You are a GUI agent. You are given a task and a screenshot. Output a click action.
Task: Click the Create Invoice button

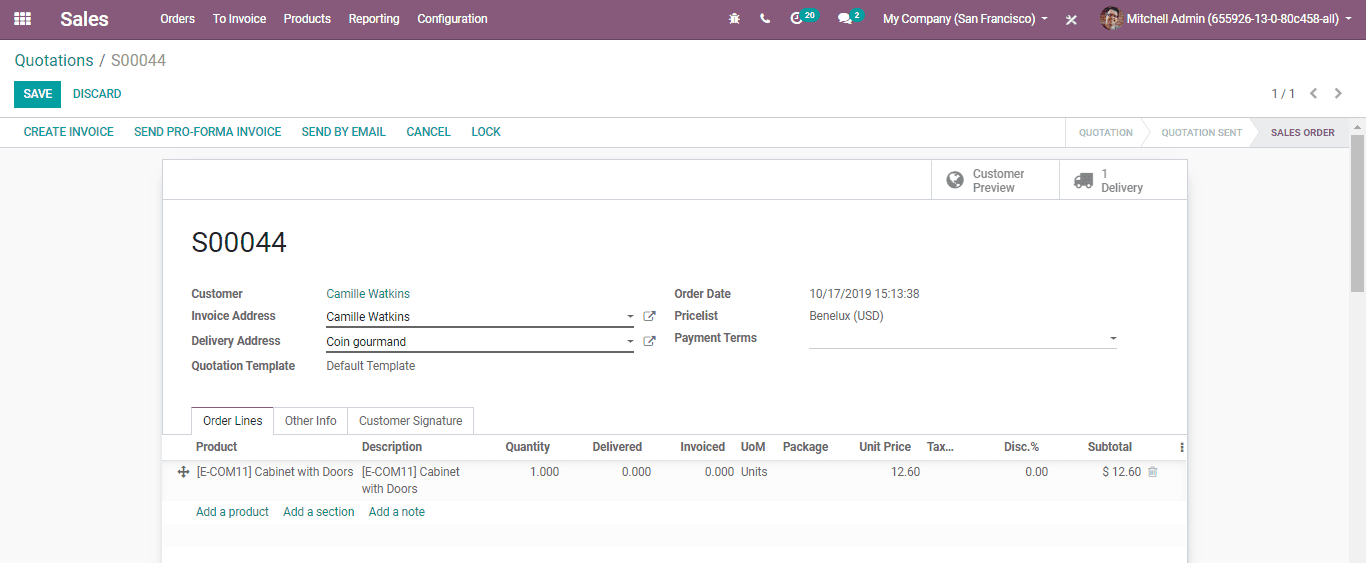pyautogui.click(x=69, y=132)
